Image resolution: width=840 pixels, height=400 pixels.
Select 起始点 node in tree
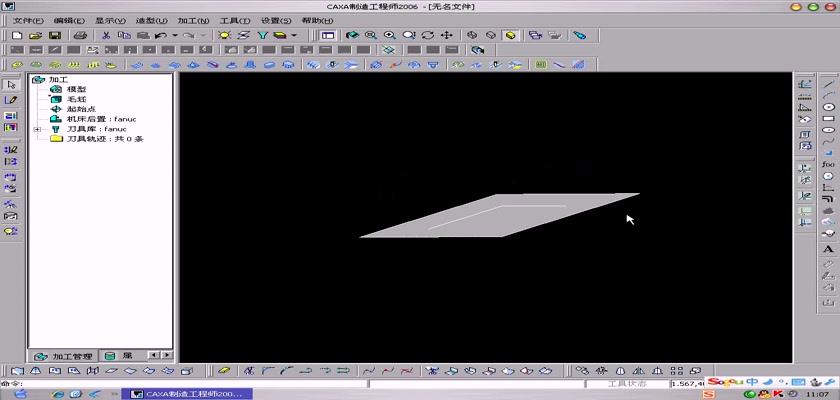tap(81, 109)
